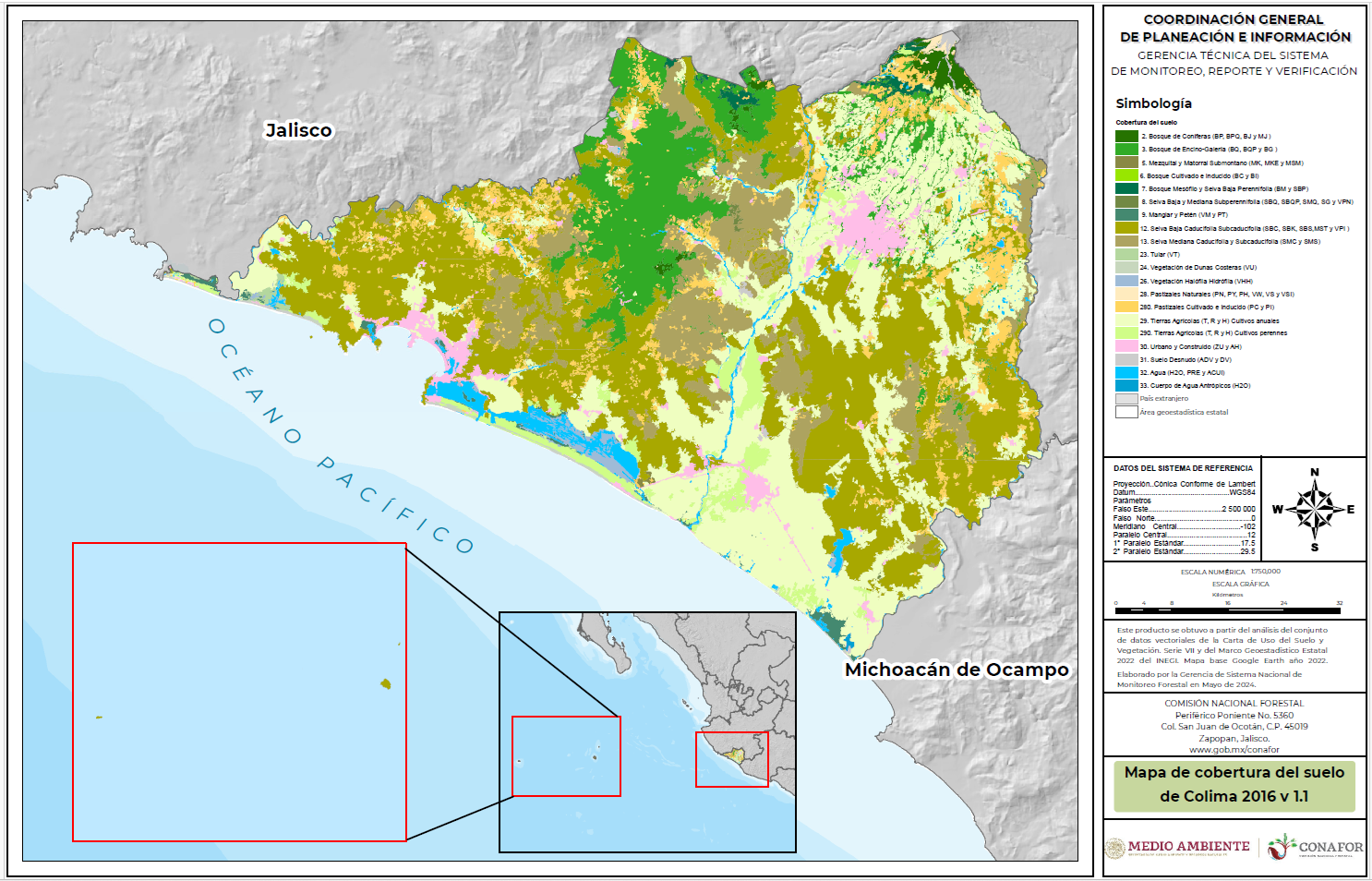This screenshot has height=881, width=1372.
Task: Click the Manglar y Petén legend swatch
Action: (1126, 214)
